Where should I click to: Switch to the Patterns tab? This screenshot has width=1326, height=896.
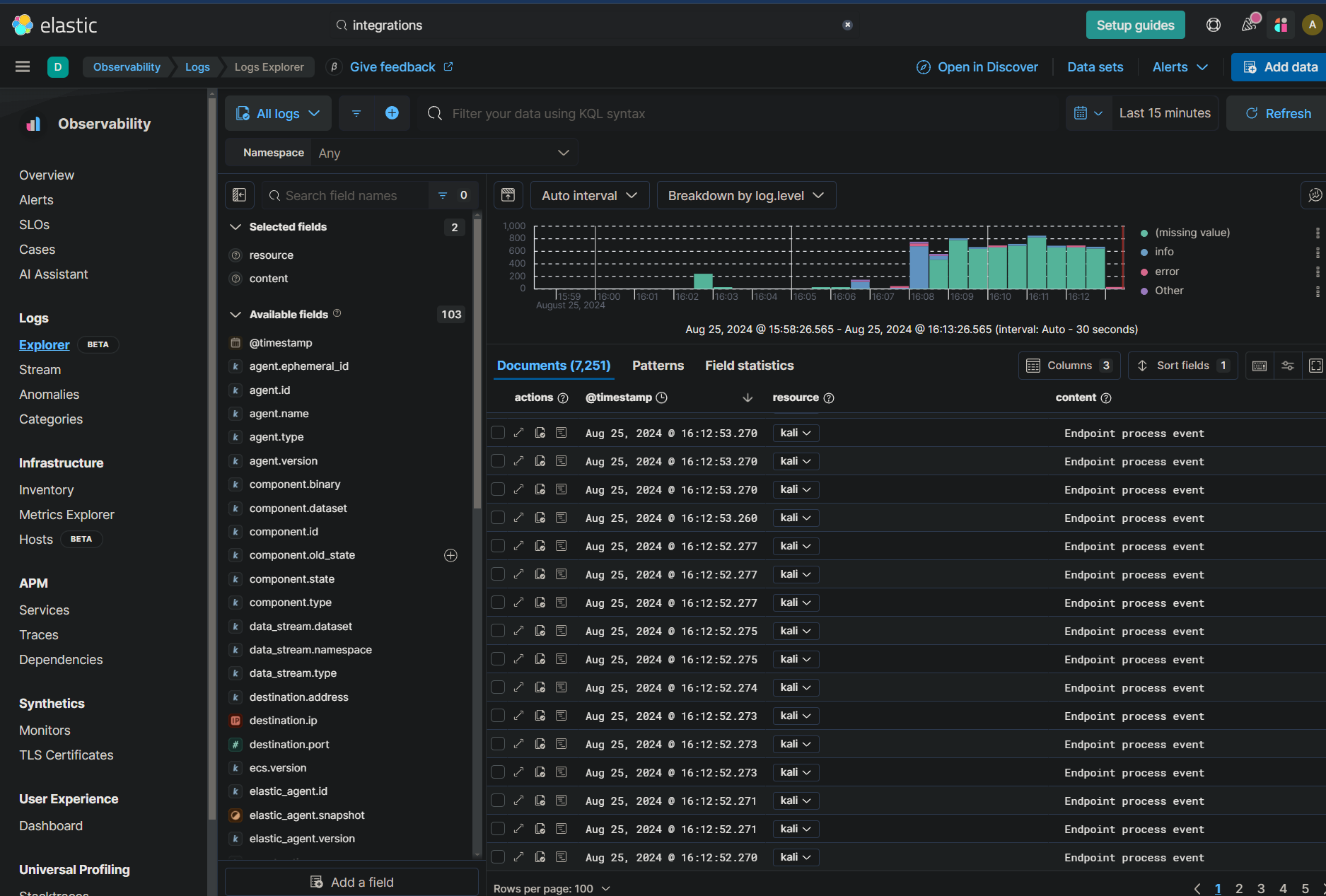[658, 366]
